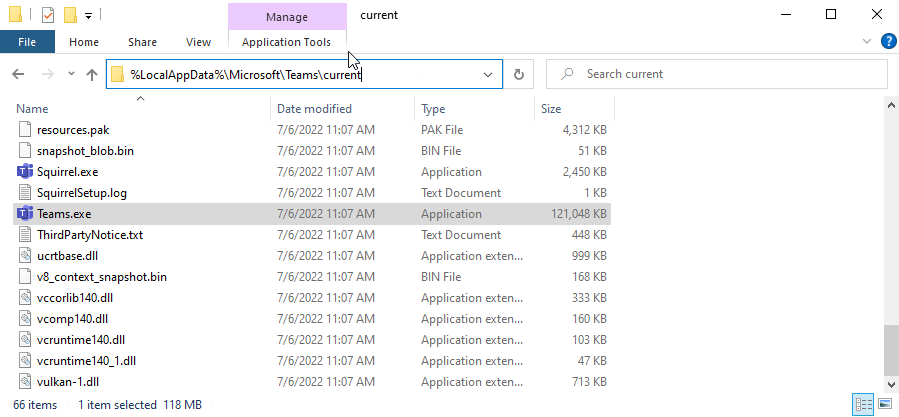Expand the ribbon with the chevron
This screenshot has height=417, width=899.
tap(866, 41)
